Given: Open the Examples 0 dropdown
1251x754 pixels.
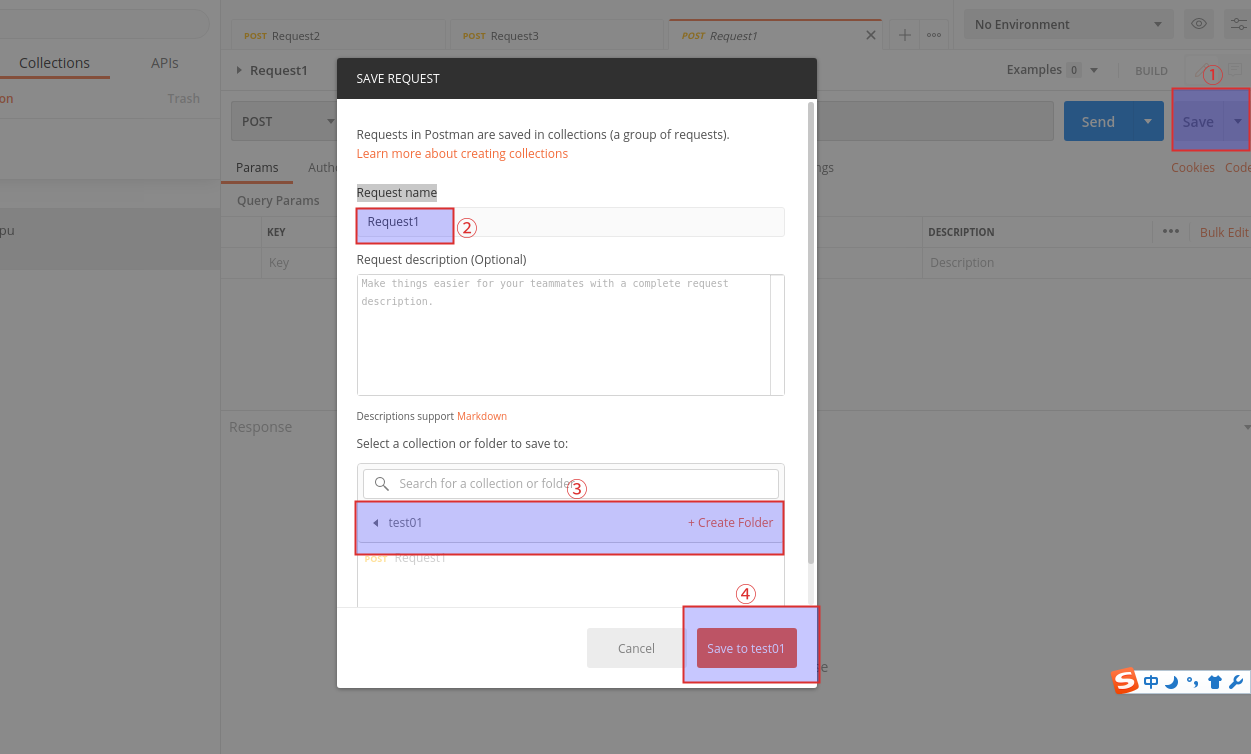Looking at the screenshot, I should tap(1053, 70).
